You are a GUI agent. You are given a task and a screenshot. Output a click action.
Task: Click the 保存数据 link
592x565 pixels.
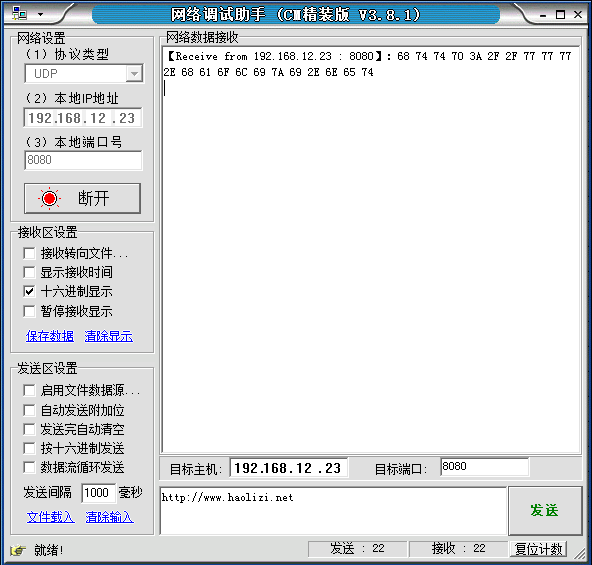[x=50, y=336]
